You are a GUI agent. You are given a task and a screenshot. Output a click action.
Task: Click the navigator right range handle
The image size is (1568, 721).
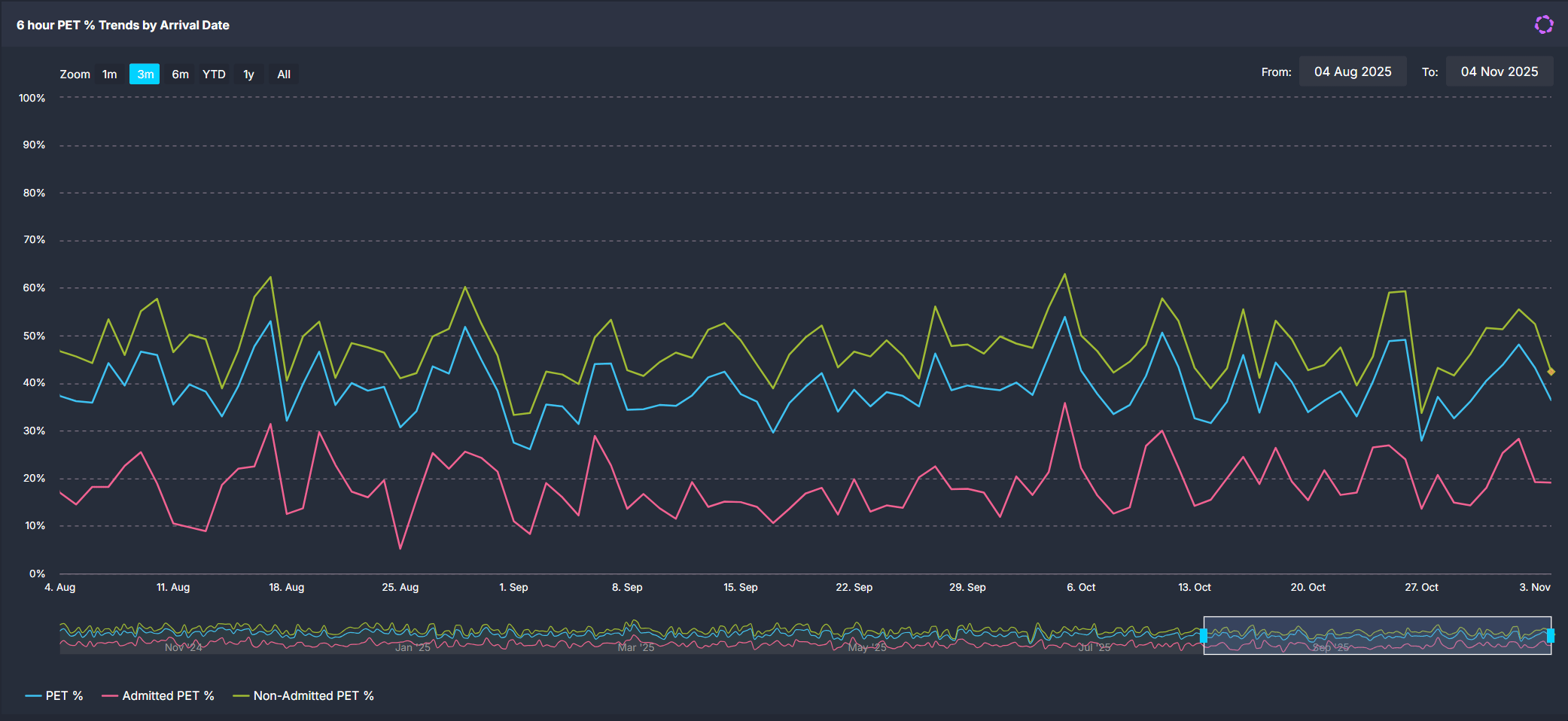pyautogui.click(x=1551, y=635)
